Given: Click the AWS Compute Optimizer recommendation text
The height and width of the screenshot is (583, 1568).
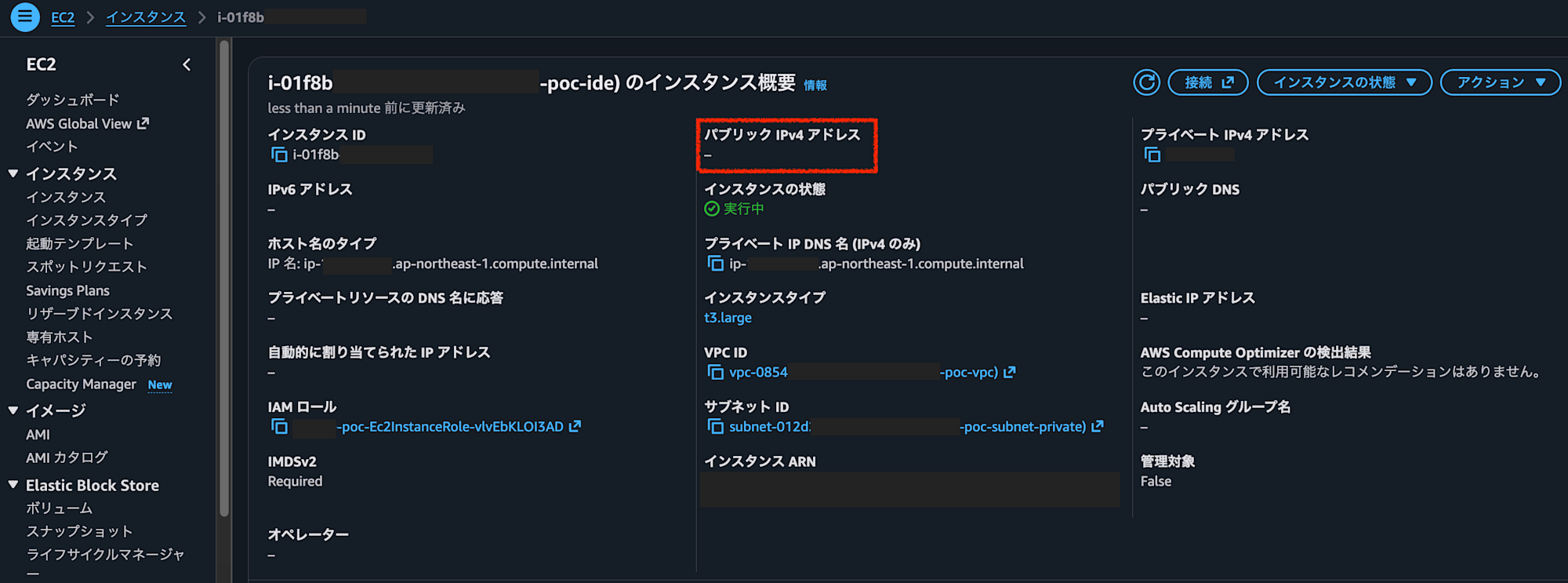Looking at the screenshot, I should tap(1341, 372).
